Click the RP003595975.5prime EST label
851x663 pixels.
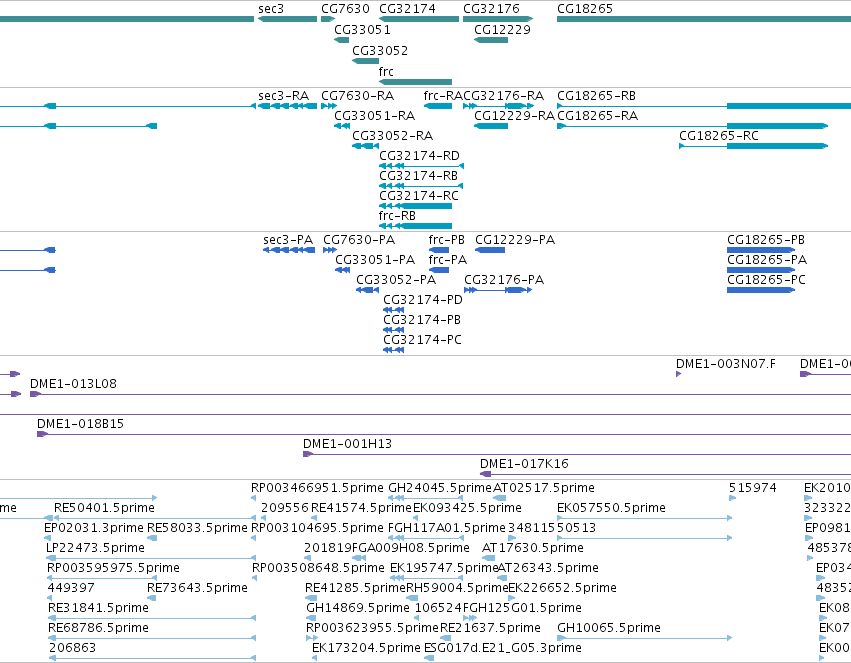click(113, 569)
